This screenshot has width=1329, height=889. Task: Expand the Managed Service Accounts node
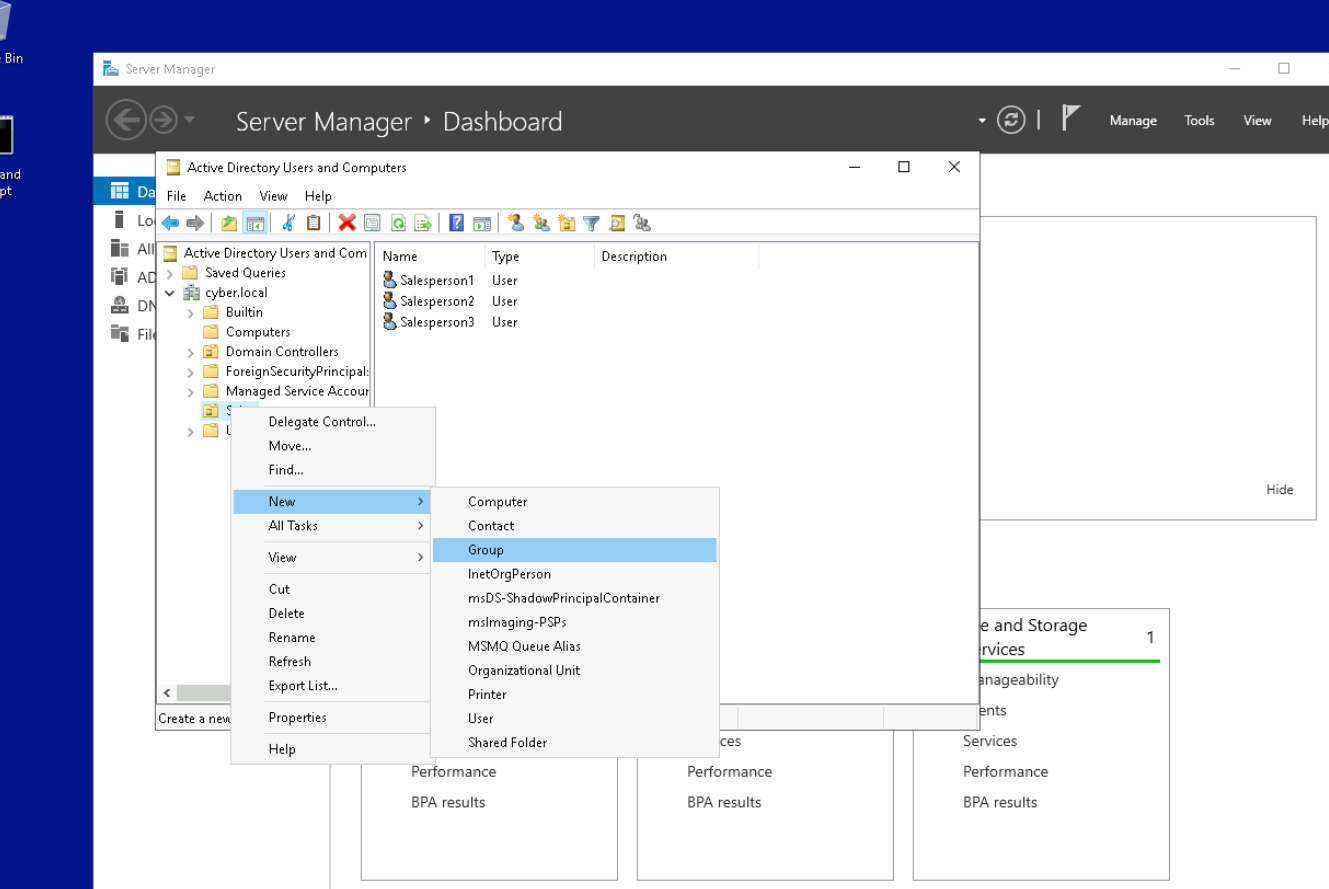coord(190,392)
